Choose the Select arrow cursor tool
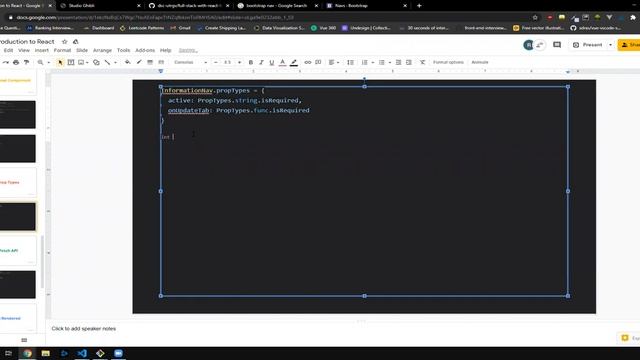Viewport: 640px width, 360px height. [60, 62]
